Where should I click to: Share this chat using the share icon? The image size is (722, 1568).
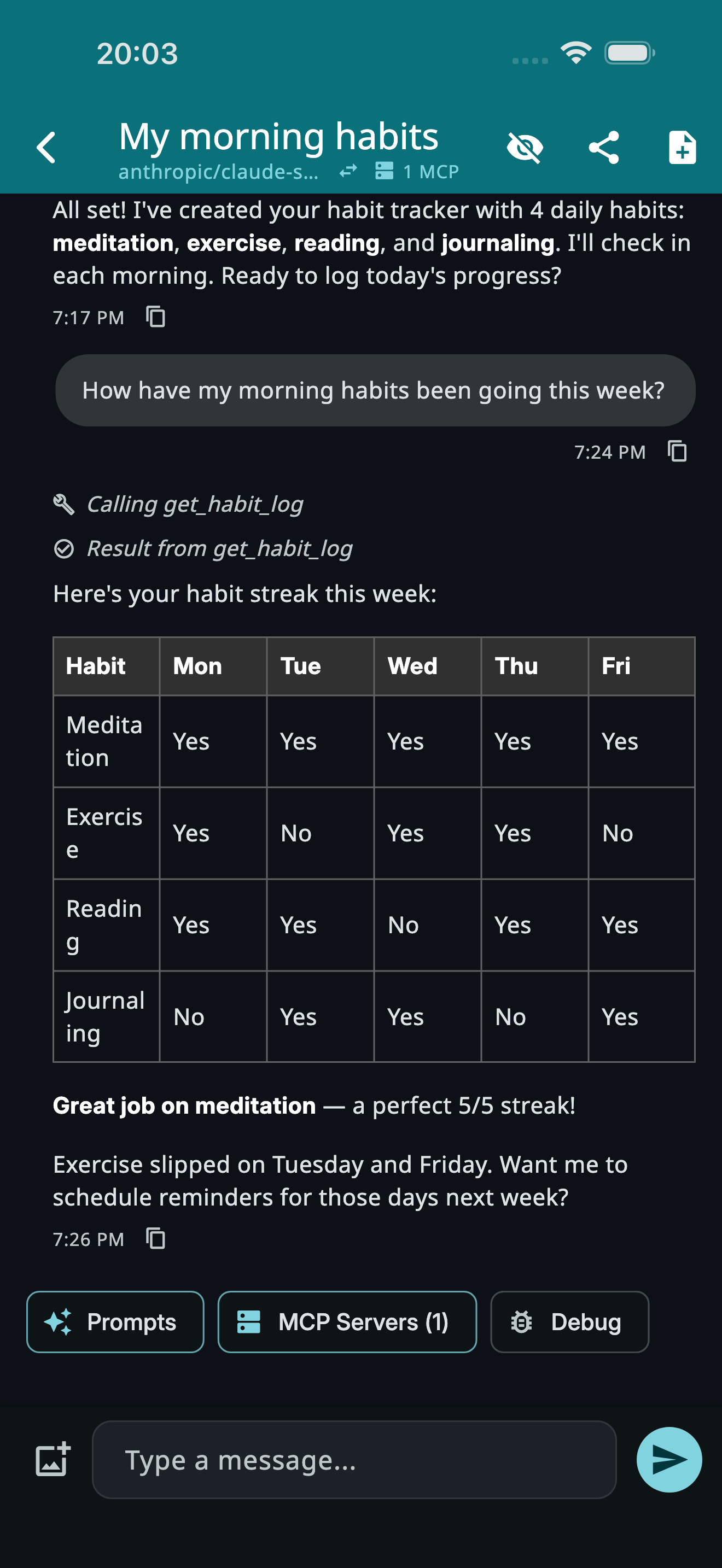click(x=603, y=146)
